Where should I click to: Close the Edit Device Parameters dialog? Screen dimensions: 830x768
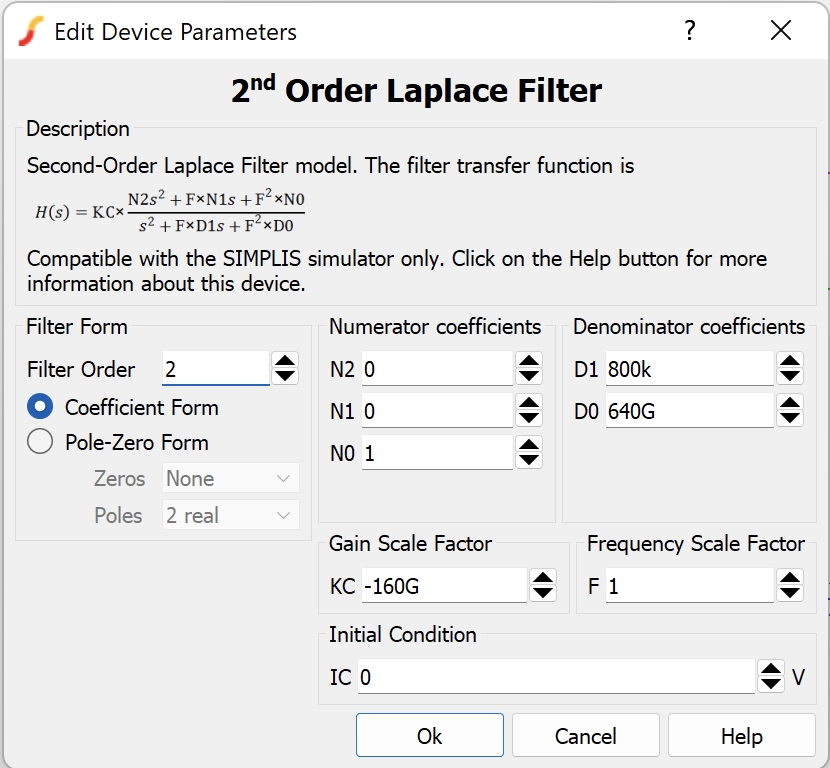click(x=781, y=31)
